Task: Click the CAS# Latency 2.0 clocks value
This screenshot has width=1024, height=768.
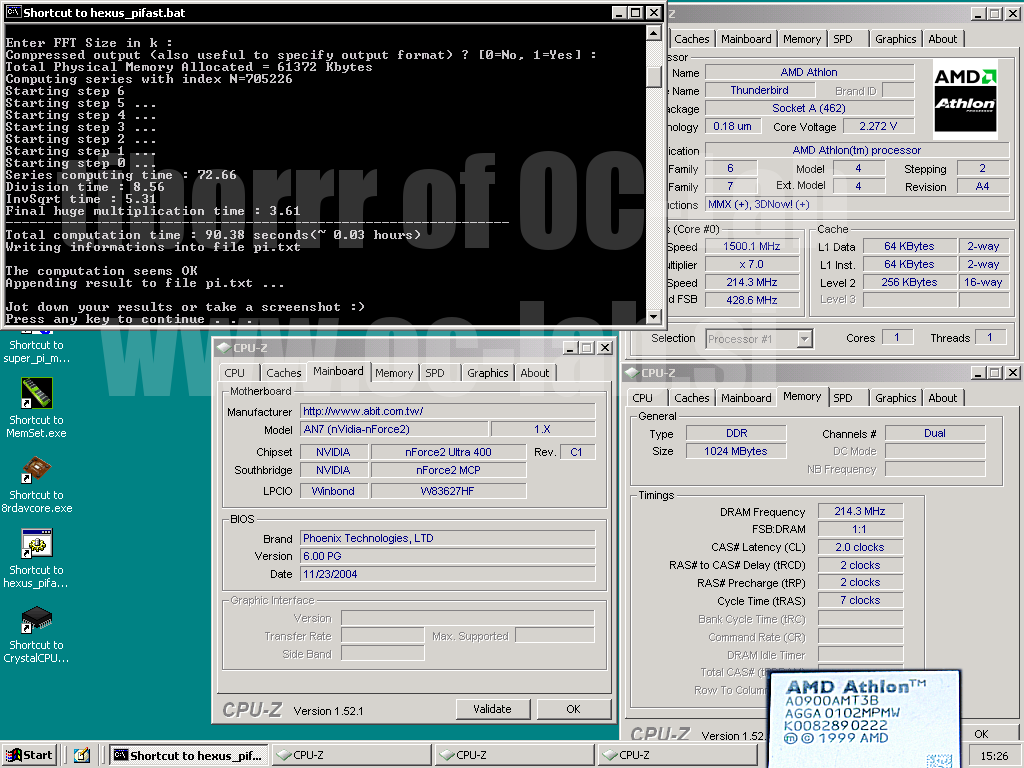Action: click(860, 547)
